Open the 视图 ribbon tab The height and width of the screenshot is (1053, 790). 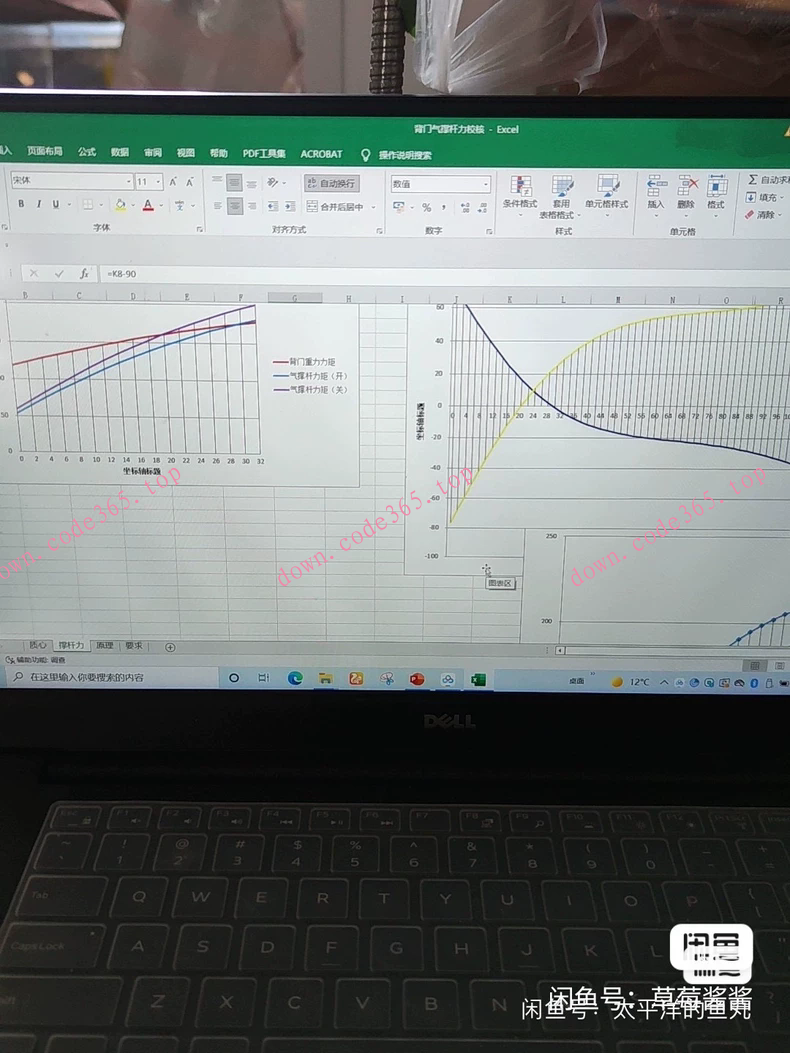[x=185, y=153]
